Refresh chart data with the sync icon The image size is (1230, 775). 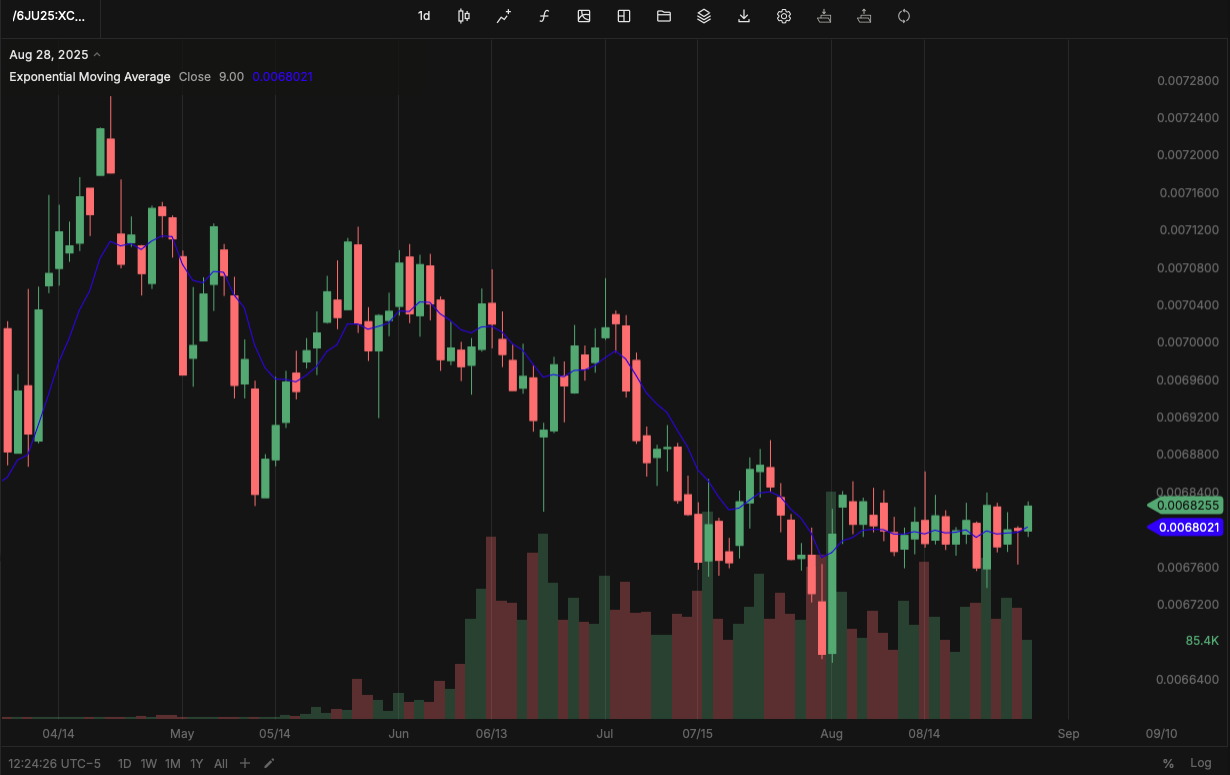click(903, 16)
